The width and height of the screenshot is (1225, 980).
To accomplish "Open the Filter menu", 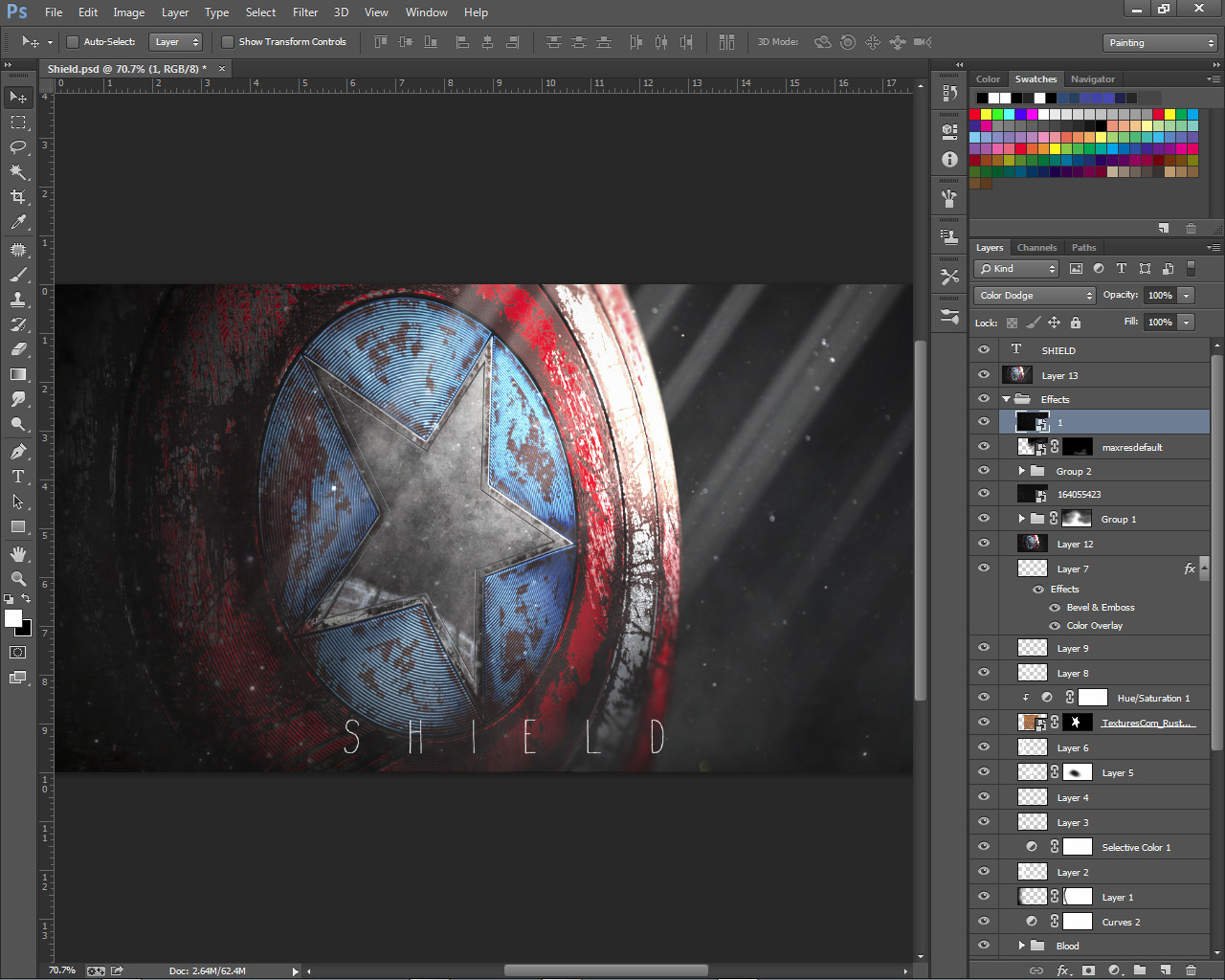I will pos(305,12).
